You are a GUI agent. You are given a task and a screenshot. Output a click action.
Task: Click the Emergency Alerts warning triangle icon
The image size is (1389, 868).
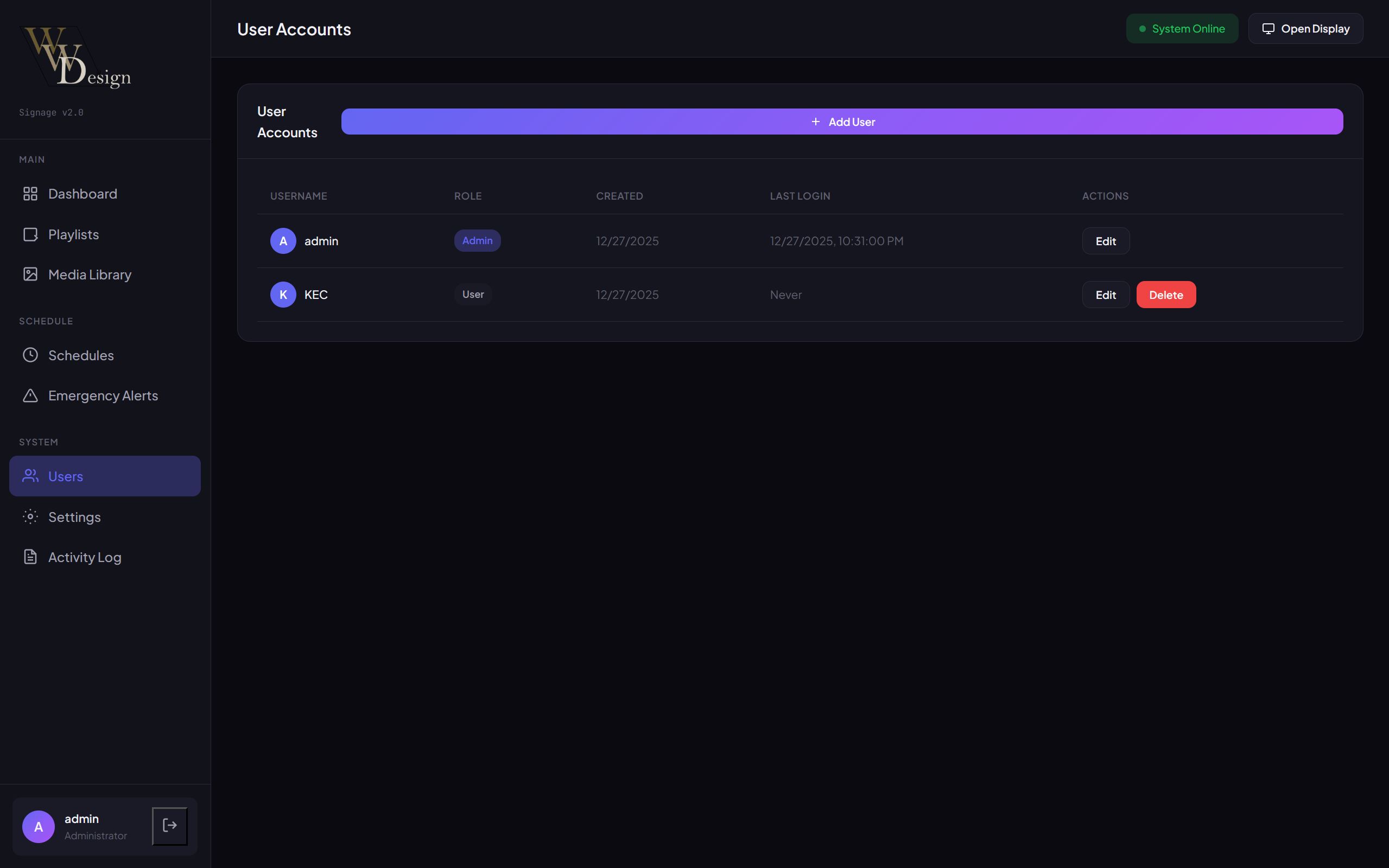pos(30,395)
